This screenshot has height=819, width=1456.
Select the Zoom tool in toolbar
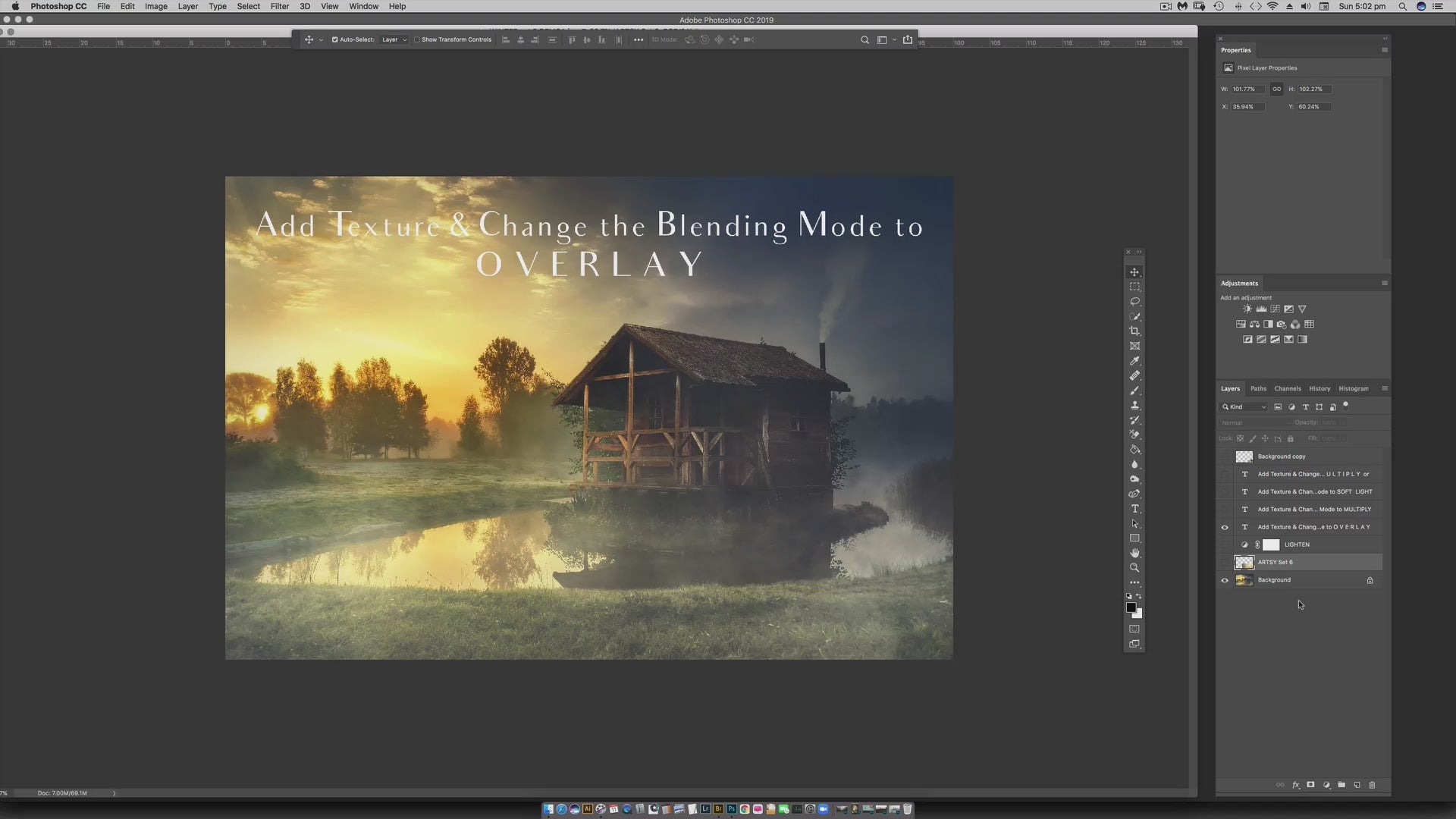(x=1134, y=568)
